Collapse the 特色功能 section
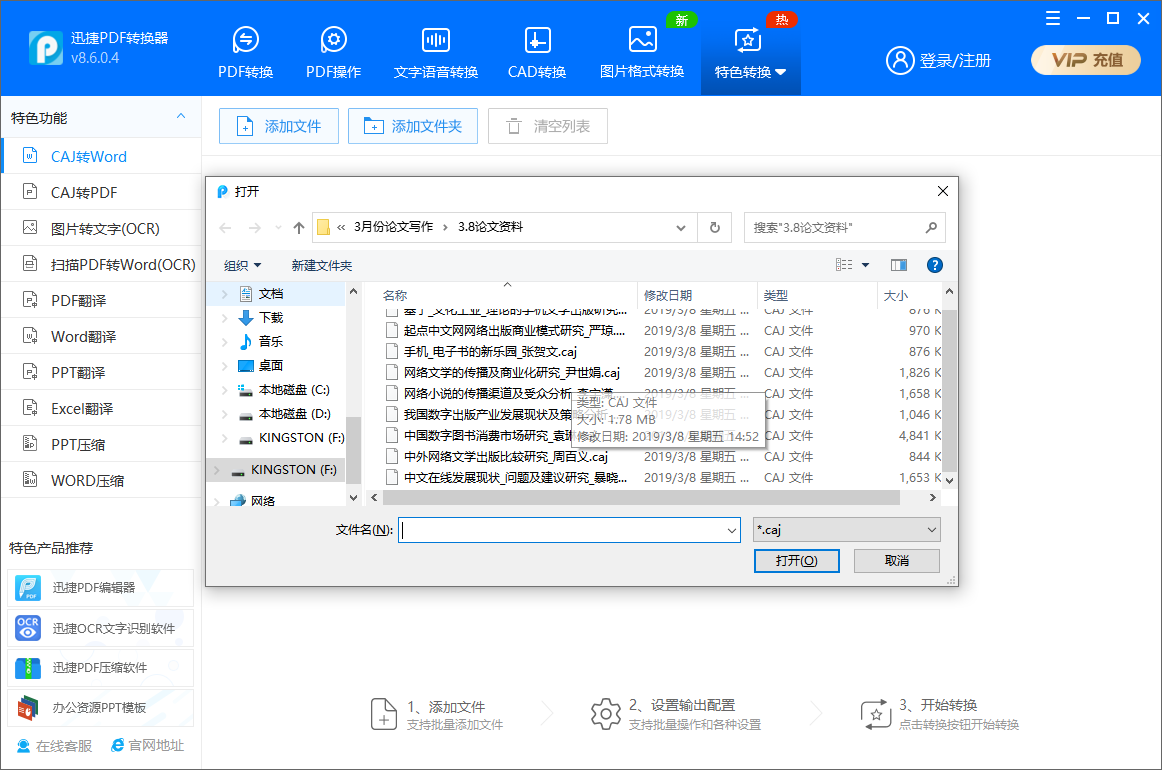The width and height of the screenshot is (1162, 770). (x=181, y=117)
